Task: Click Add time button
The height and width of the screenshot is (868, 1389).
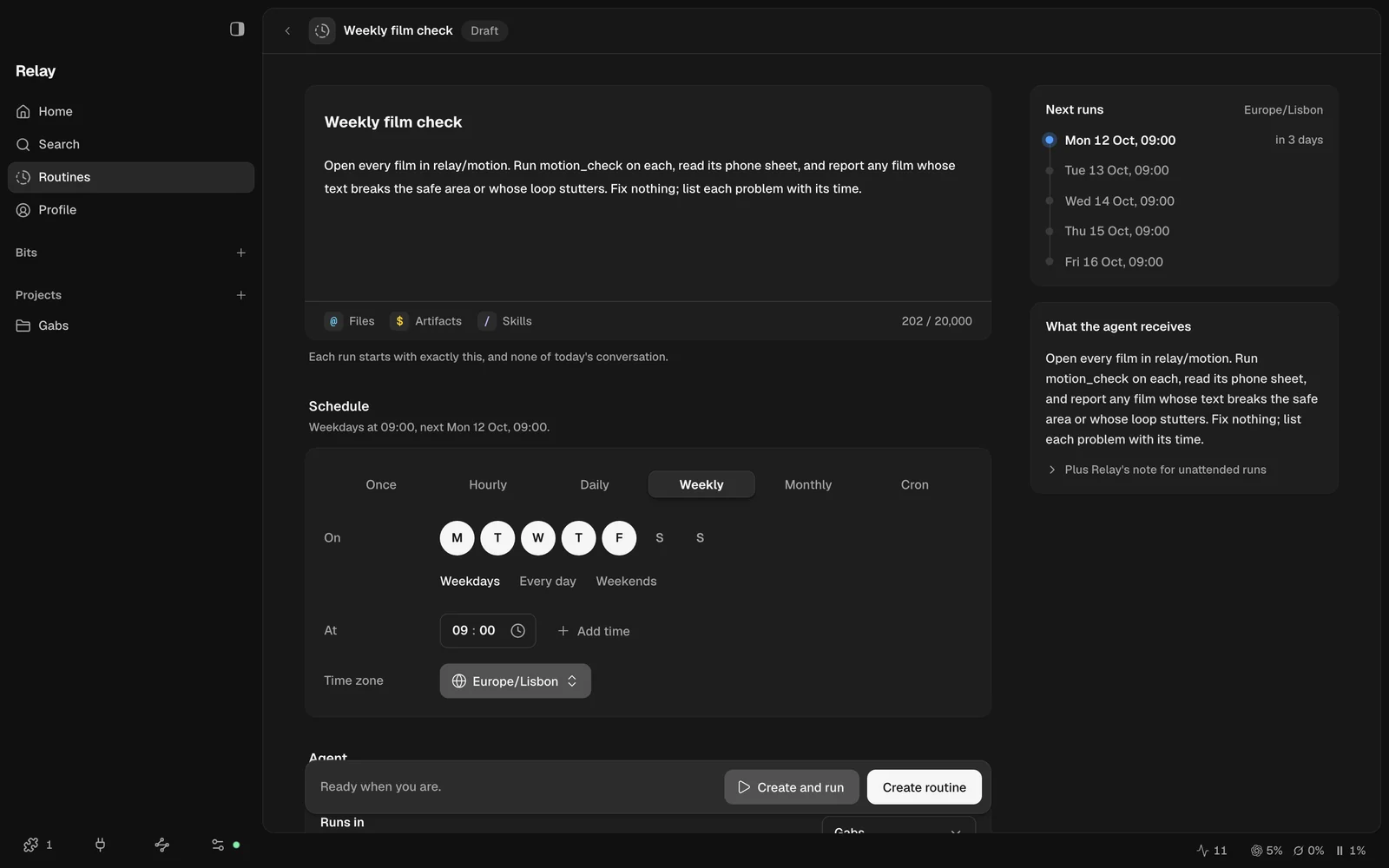Action: tap(594, 631)
